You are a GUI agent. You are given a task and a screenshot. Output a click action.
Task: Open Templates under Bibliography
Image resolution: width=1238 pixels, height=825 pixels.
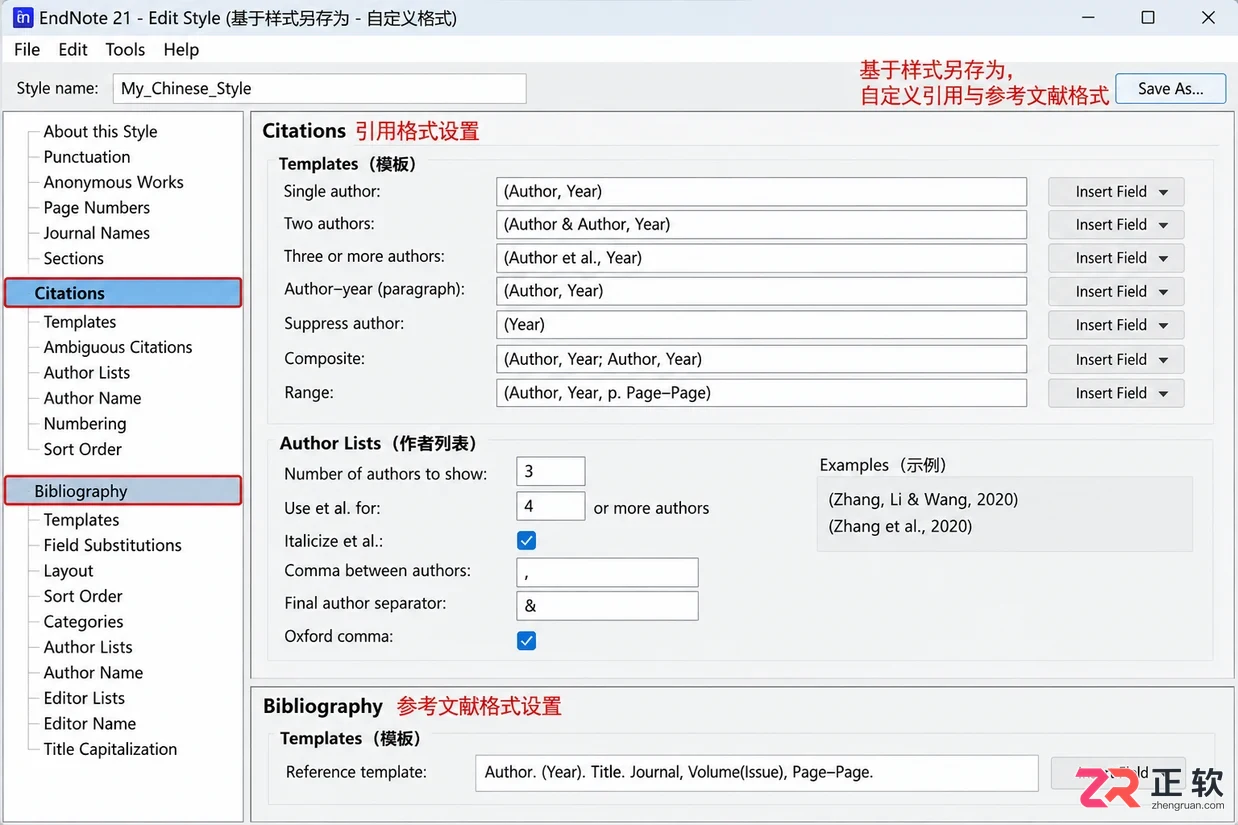81,520
